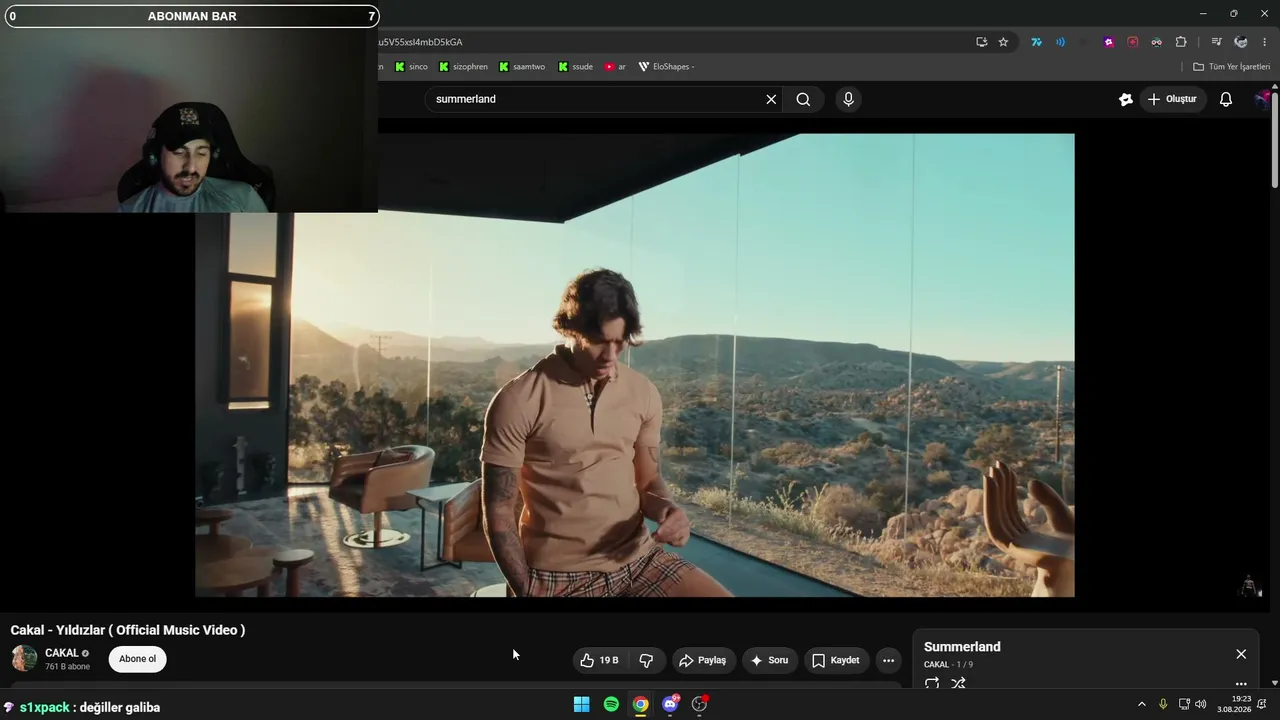Like the Yıldızlar video
1280x720 pixels.
[599, 660]
